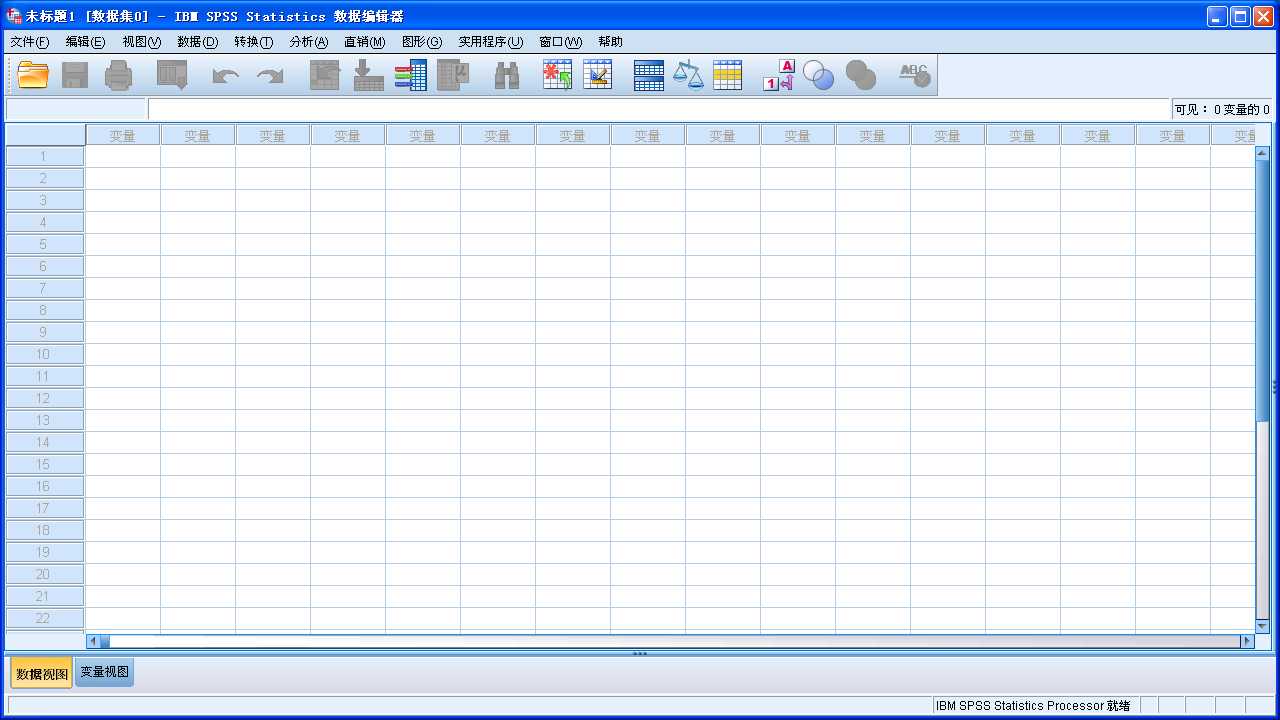Viewport: 1280px width, 720px height.
Task: Switch to the 数据视图 tab
Action: click(42, 673)
